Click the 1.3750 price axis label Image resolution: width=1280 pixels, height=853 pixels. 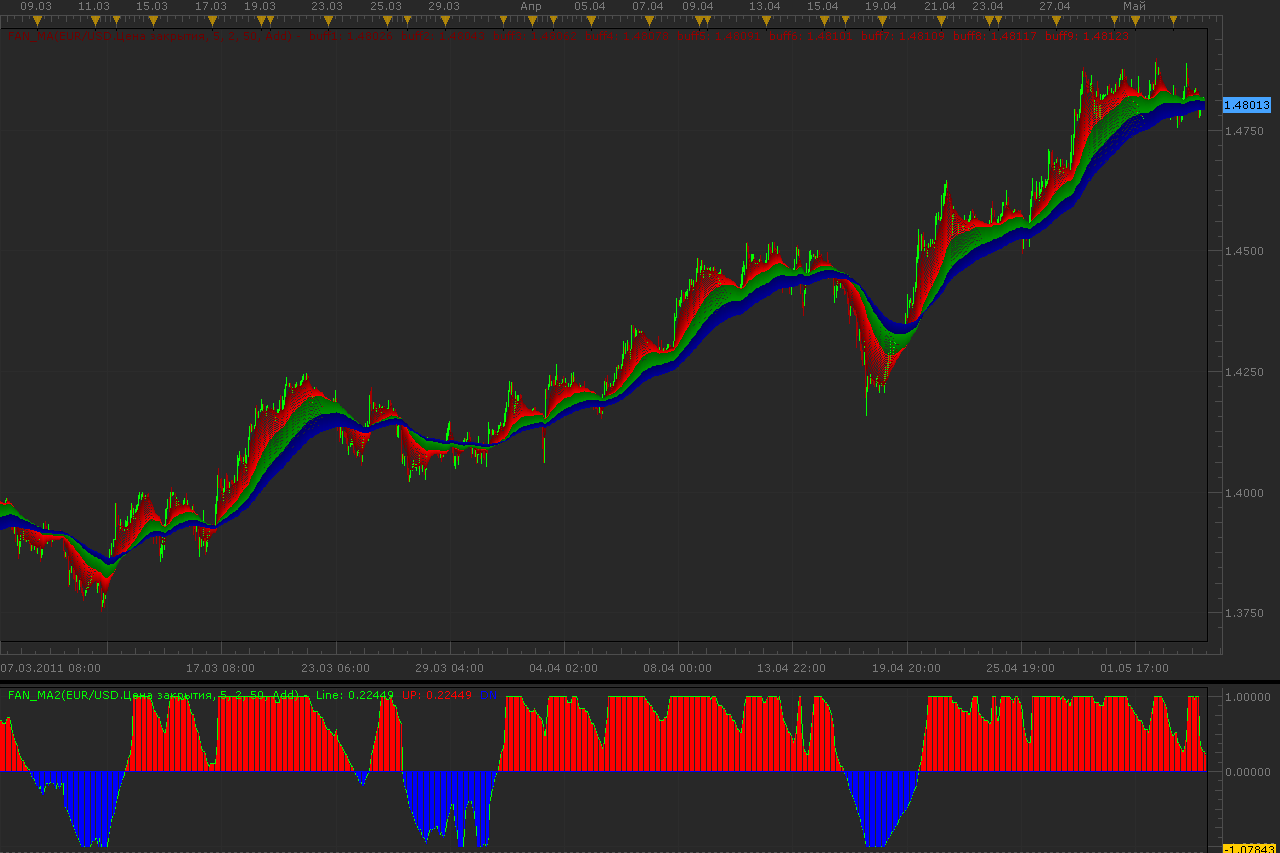(x=1245, y=614)
